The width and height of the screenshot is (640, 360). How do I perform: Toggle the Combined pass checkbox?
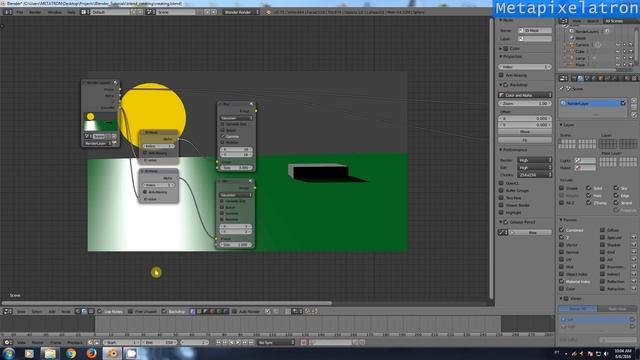click(x=562, y=230)
